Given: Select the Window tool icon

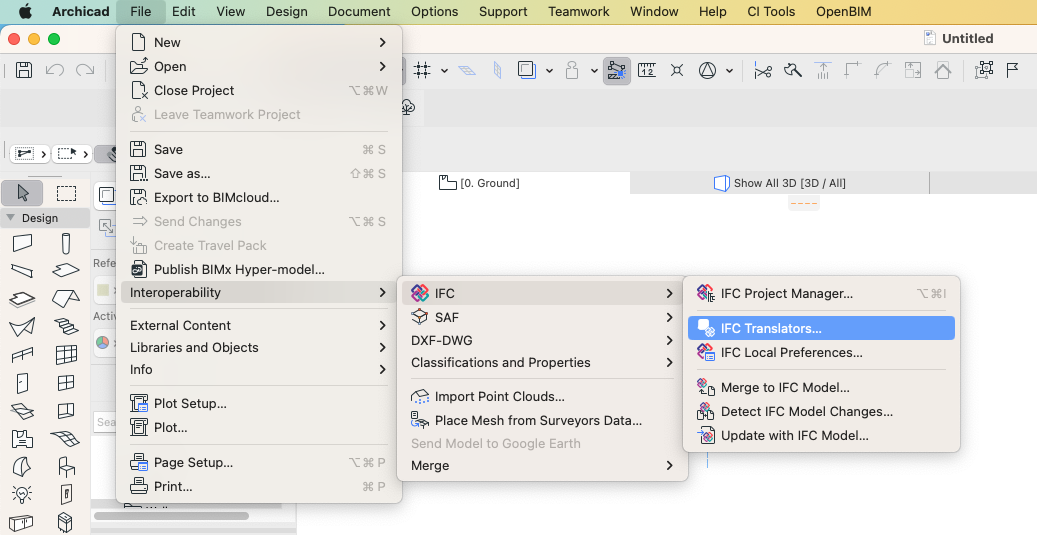Looking at the screenshot, I should (65, 383).
